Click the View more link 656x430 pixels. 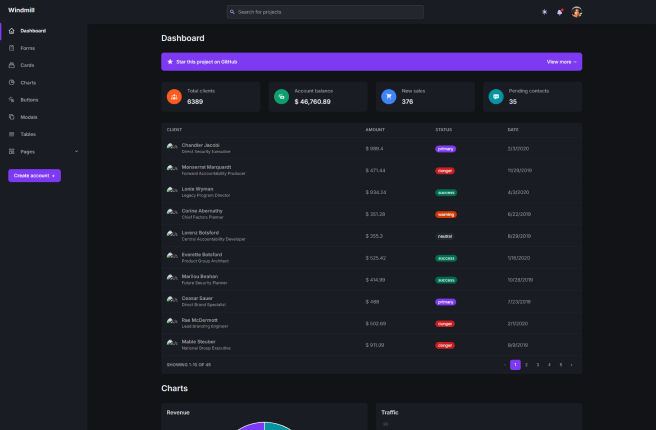click(561, 62)
